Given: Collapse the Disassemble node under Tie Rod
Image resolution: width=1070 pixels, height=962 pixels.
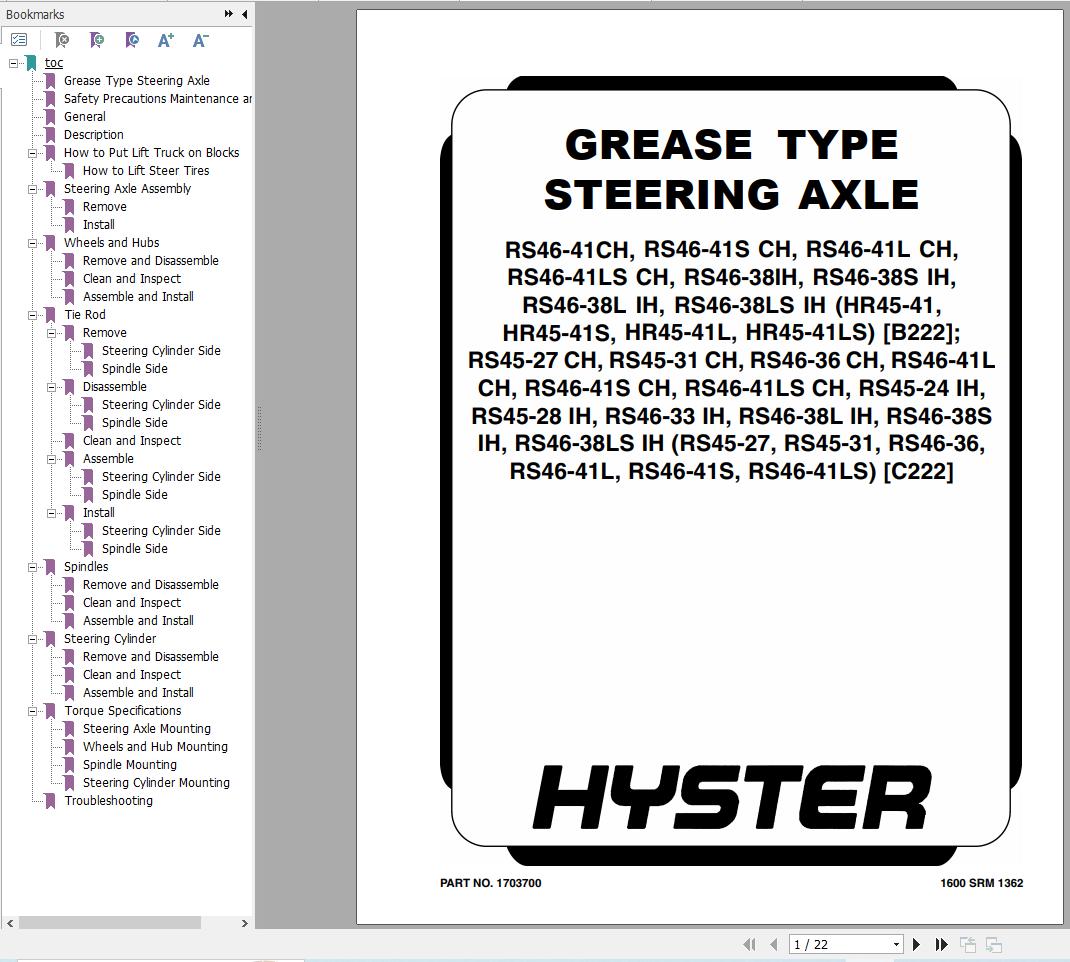Looking at the screenshot, I should point(51,387).
